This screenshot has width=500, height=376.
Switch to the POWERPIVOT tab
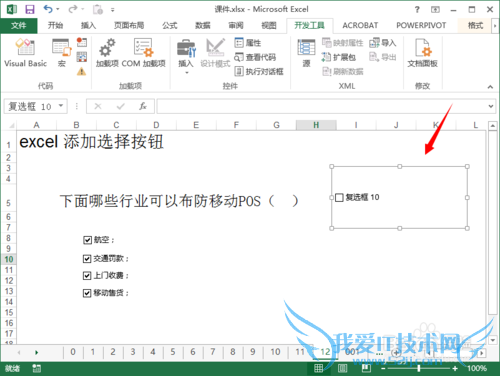[421, 25]
